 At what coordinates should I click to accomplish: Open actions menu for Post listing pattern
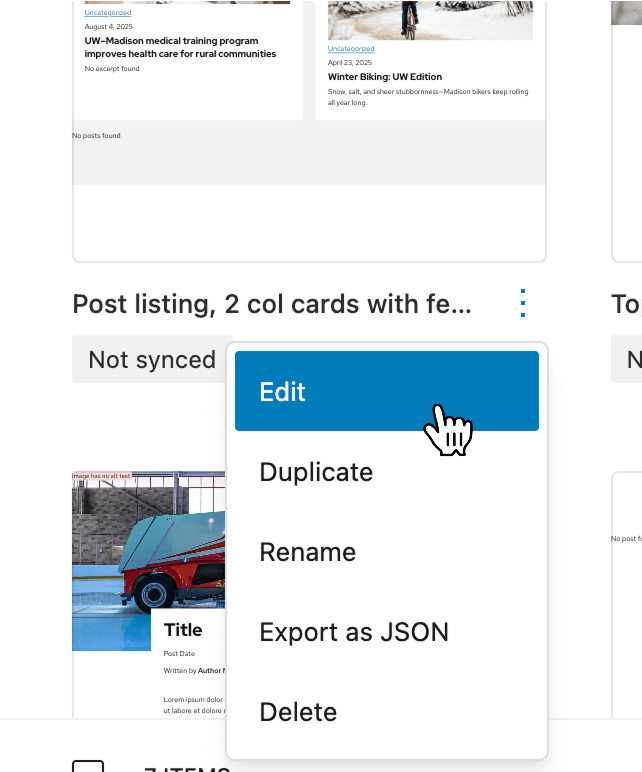523,303
